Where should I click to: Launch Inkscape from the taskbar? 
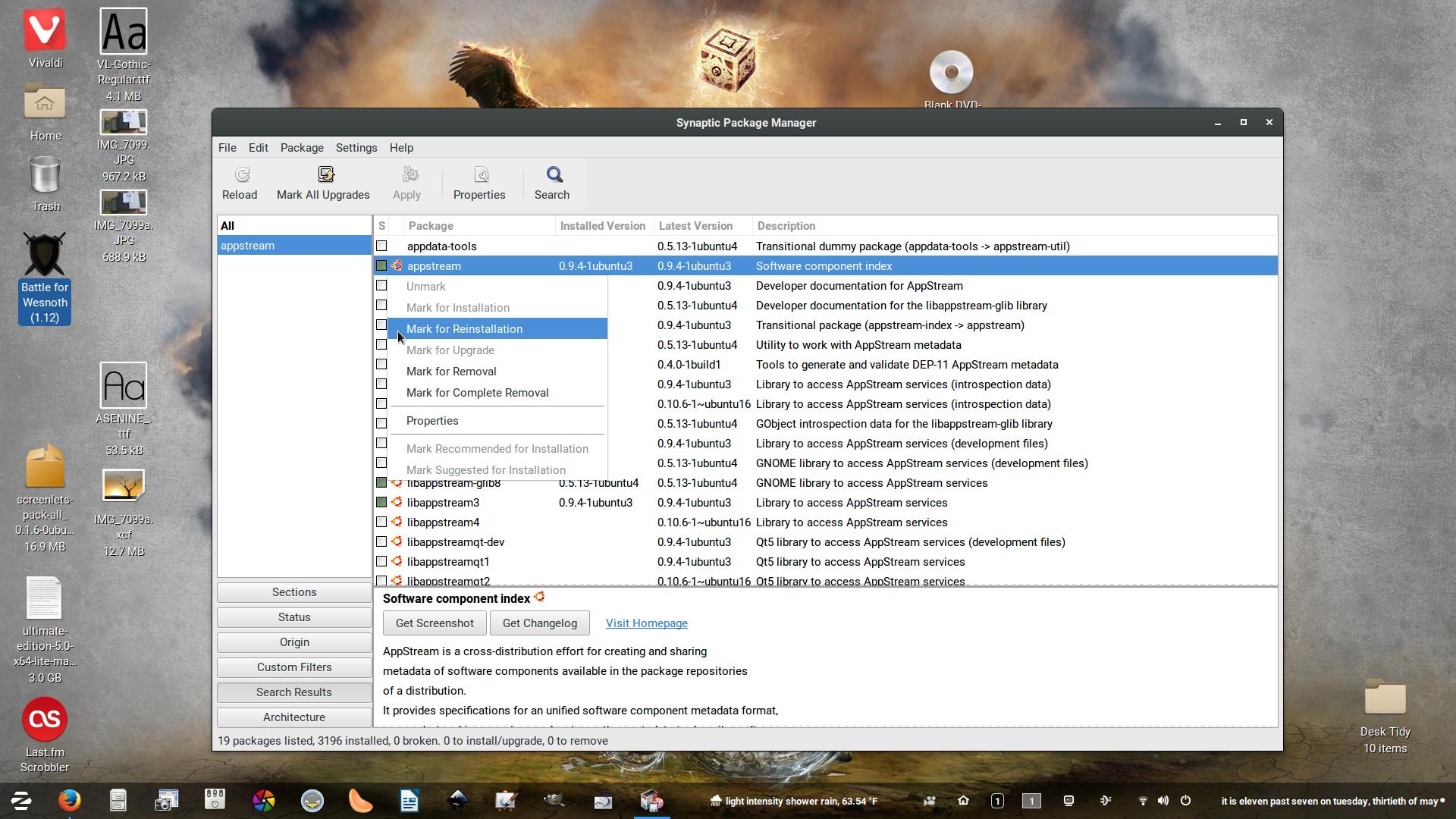click(x=458, y=801)
